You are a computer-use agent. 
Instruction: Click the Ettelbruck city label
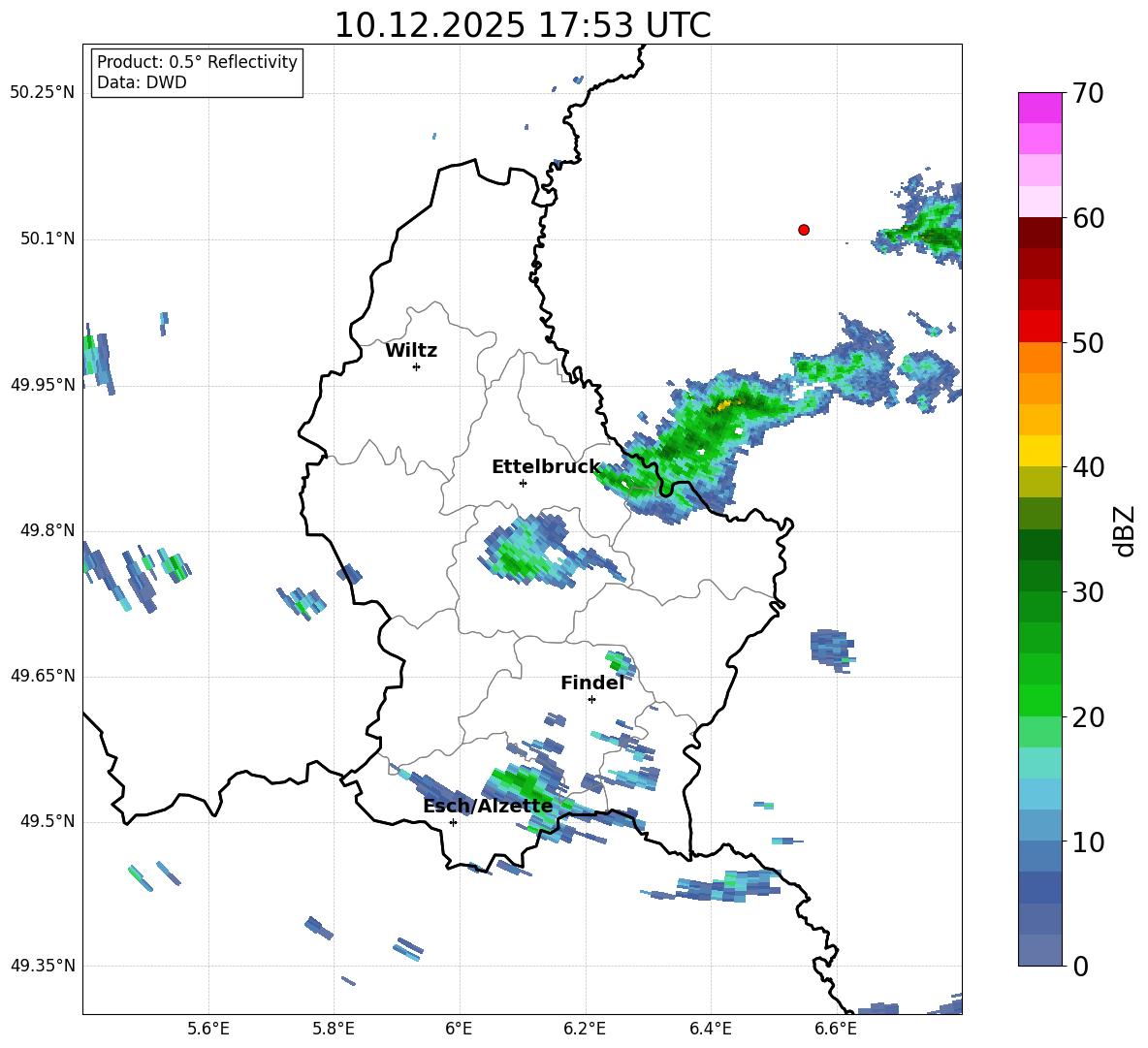[546, 467]
